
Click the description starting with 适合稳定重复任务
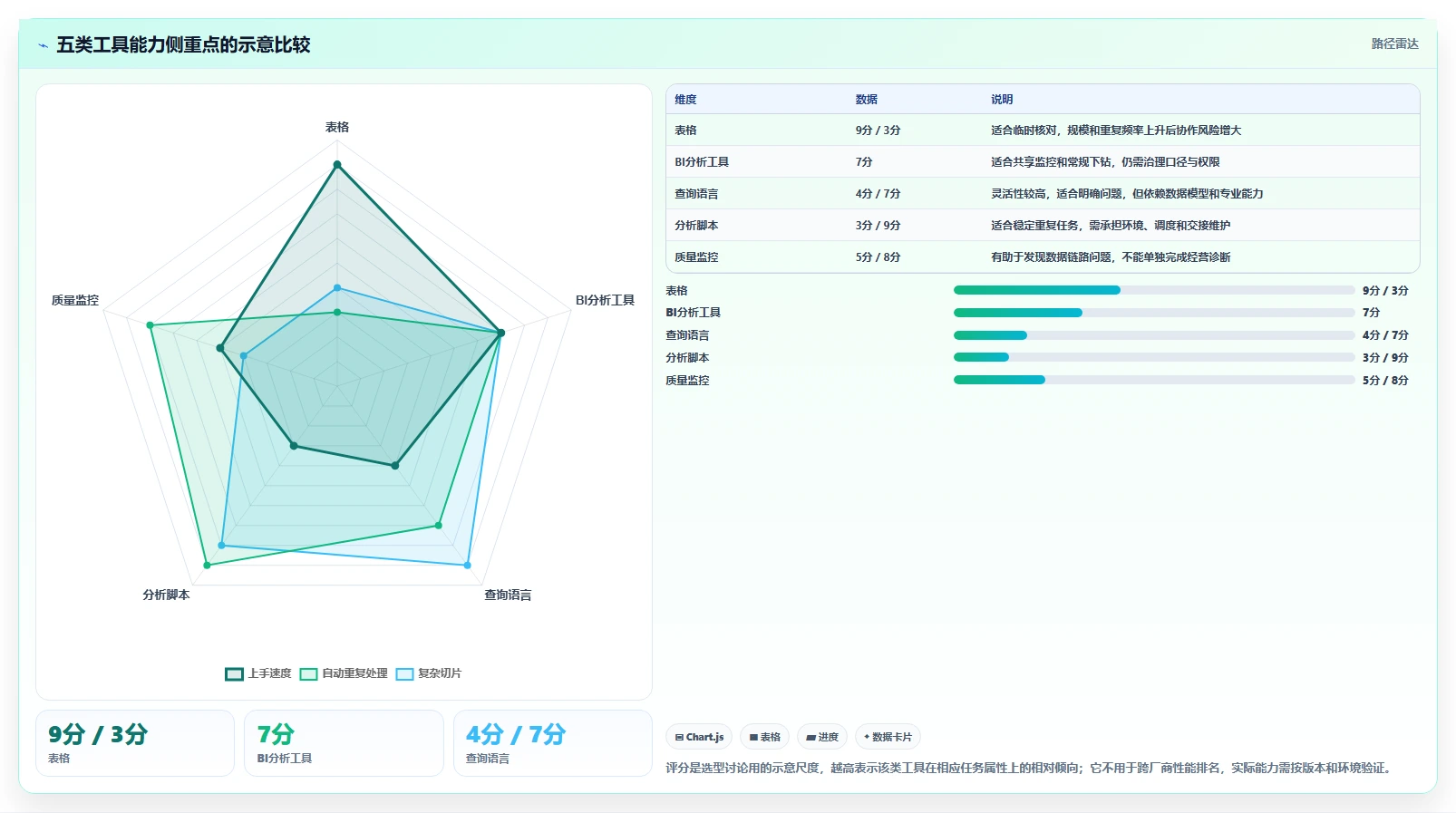pos(1111,226)
